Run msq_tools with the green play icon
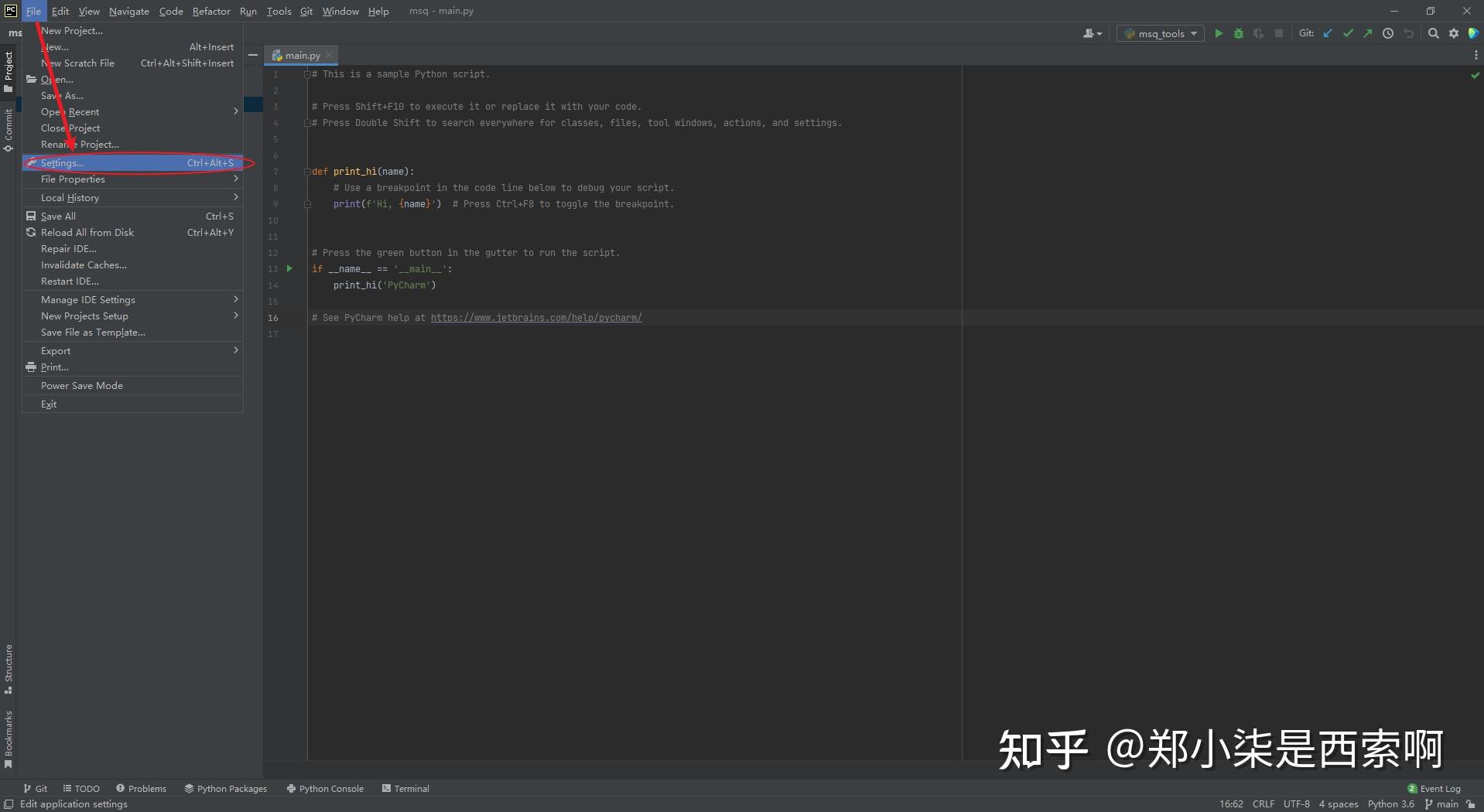 1219,33
